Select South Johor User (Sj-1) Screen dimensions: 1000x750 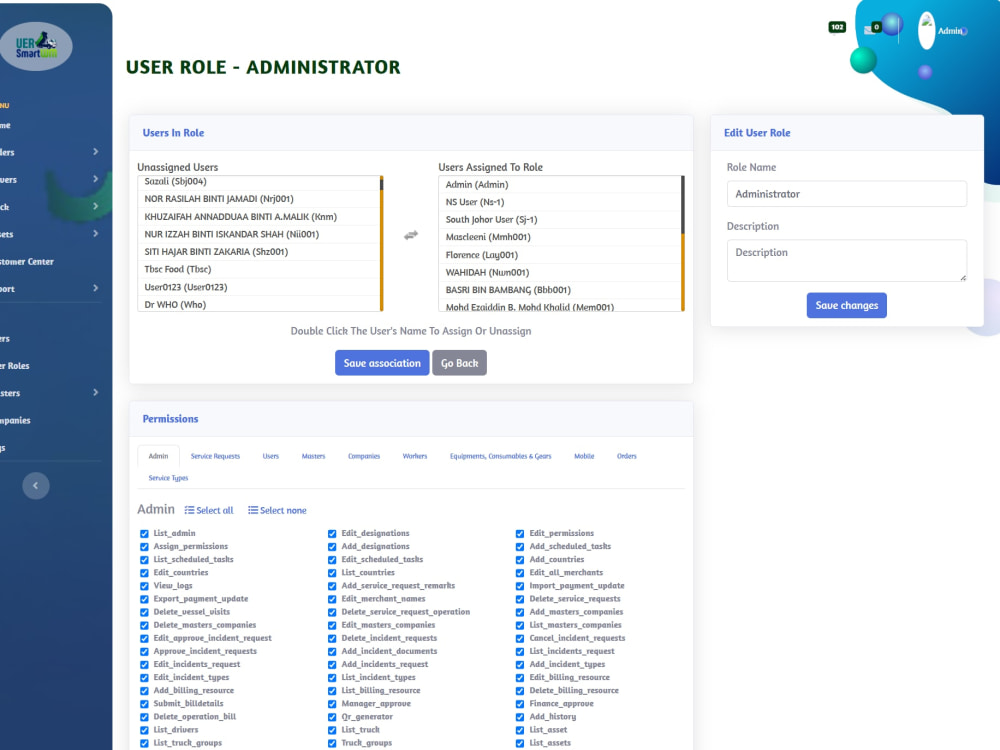point(559,219)
